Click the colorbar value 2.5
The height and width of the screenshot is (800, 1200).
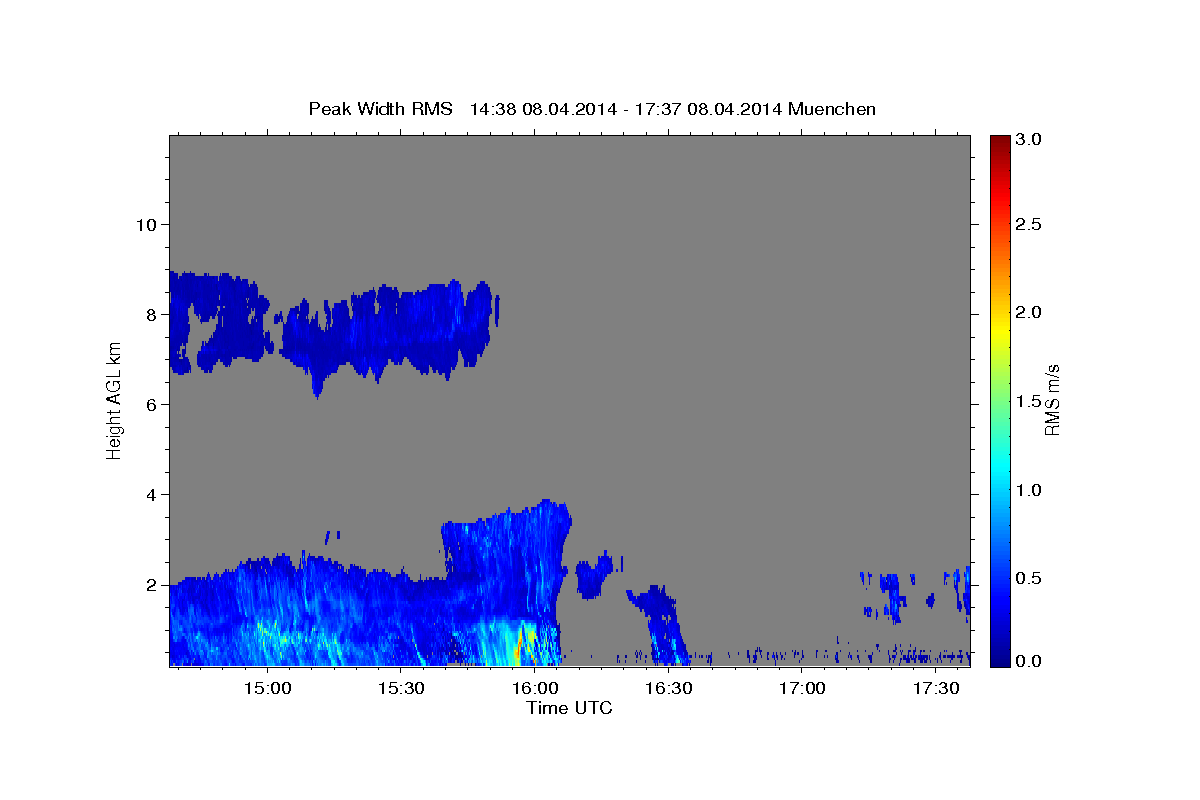click(1029, 224)
